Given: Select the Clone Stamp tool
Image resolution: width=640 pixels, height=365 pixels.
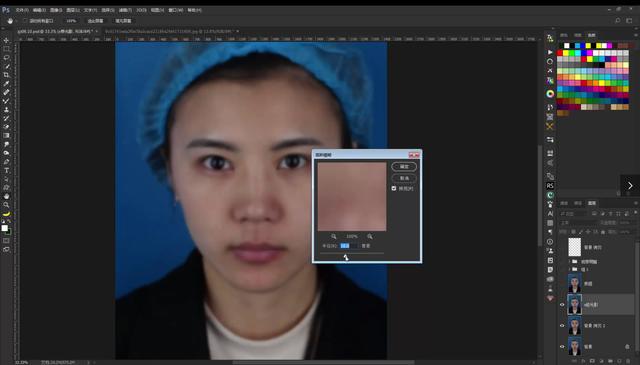Looking at the screenshot, I should [x=6, y=109].
